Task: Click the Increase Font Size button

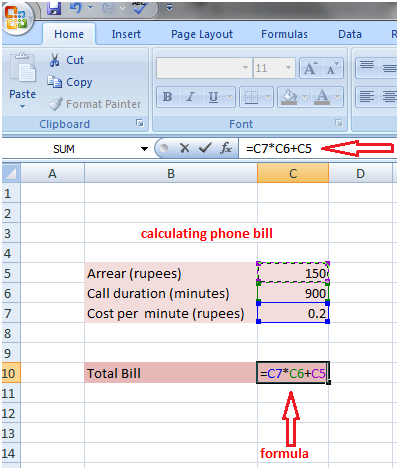Action: [x=310, y=68]
